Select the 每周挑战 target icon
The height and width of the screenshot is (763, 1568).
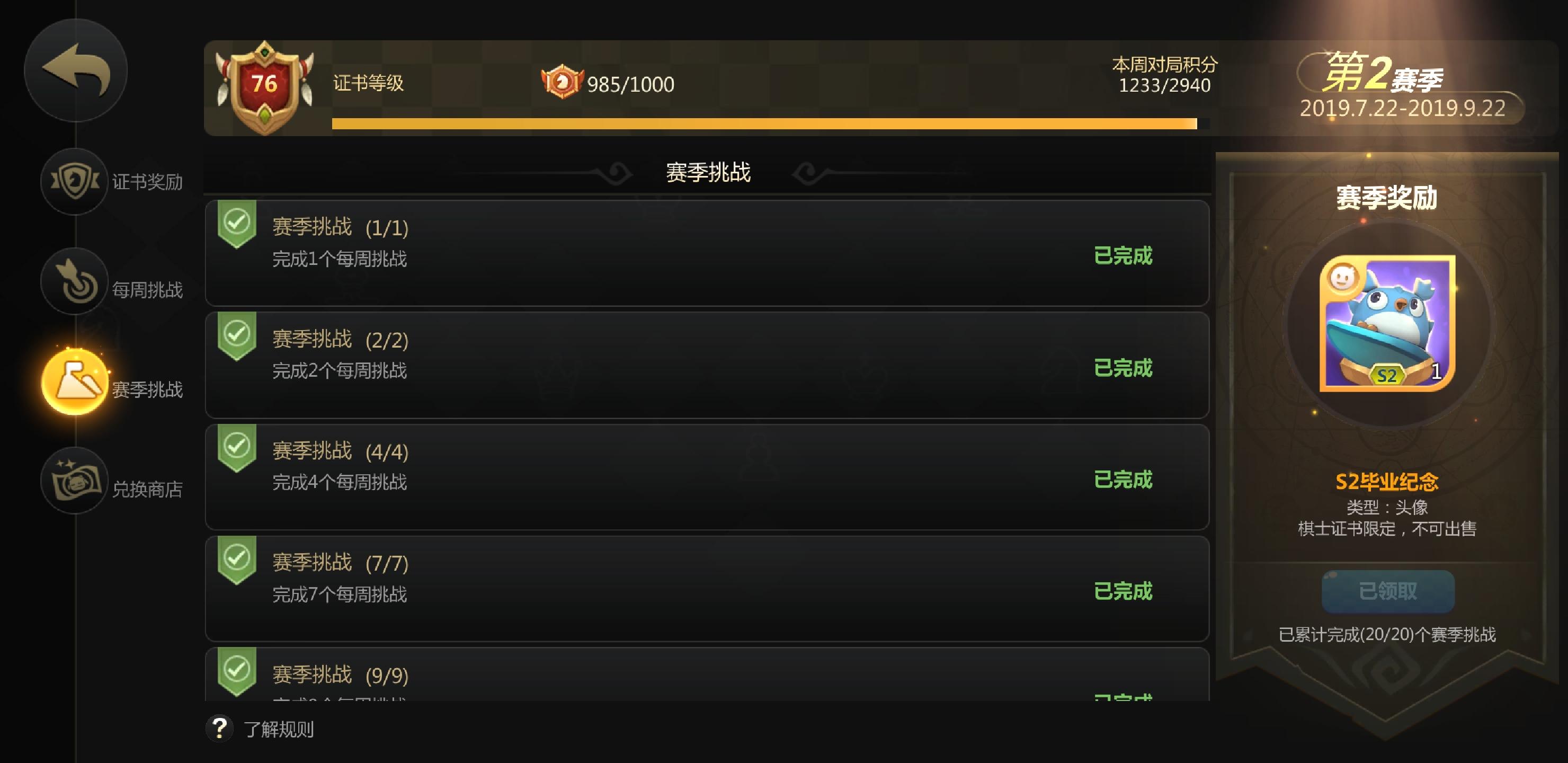pos(74,281)
